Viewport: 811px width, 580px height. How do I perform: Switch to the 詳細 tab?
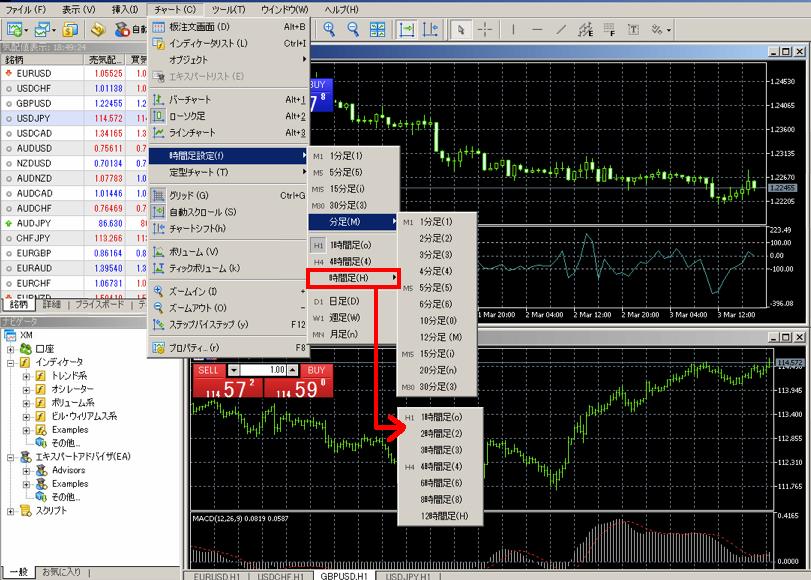click(52, 304)
